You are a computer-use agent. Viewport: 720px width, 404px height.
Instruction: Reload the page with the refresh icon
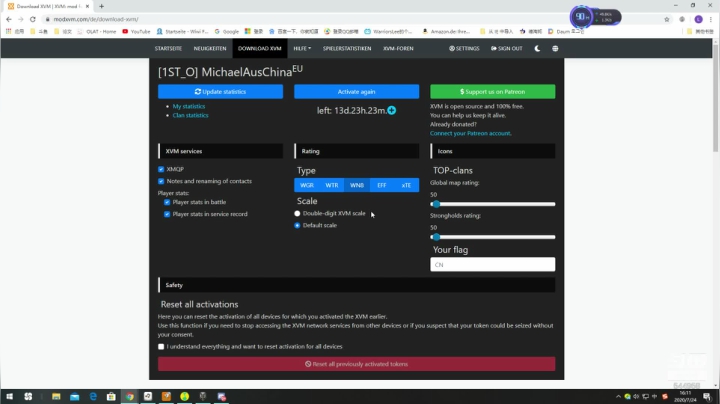(33, 19)
